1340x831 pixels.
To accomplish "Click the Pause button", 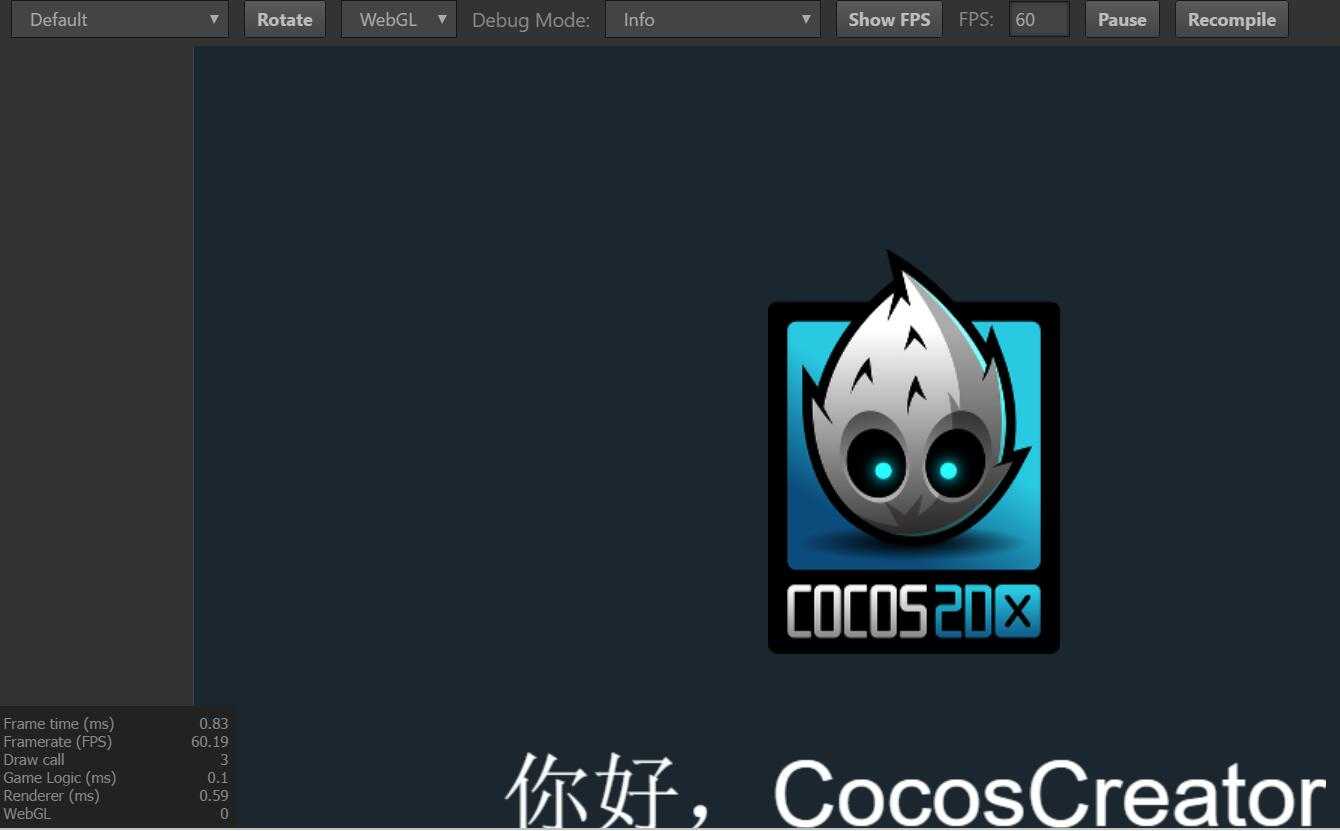I will [1122, 19].
